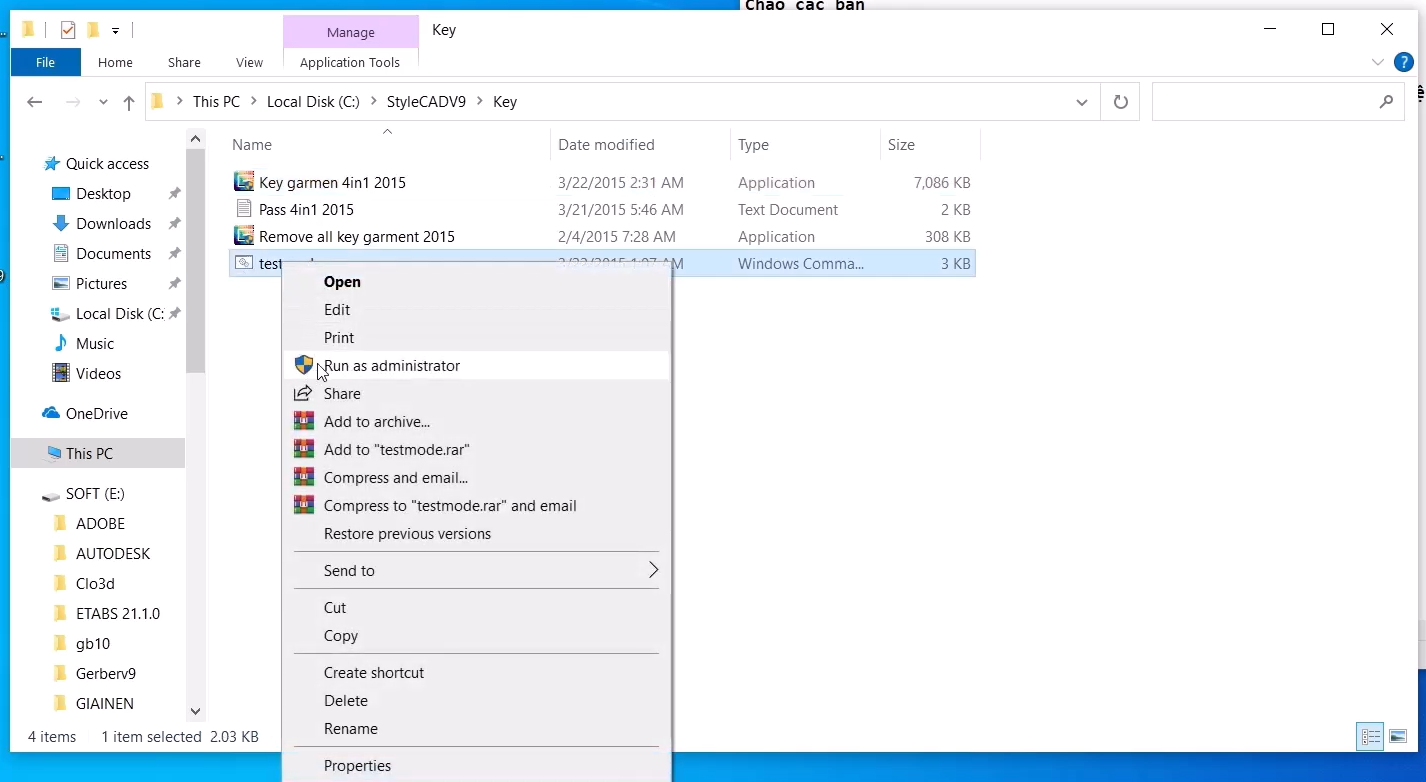The height and width of the screenshot is (782, 1426).
Task: Switch to large thumbnails view icon
Action: (1398, 737)
